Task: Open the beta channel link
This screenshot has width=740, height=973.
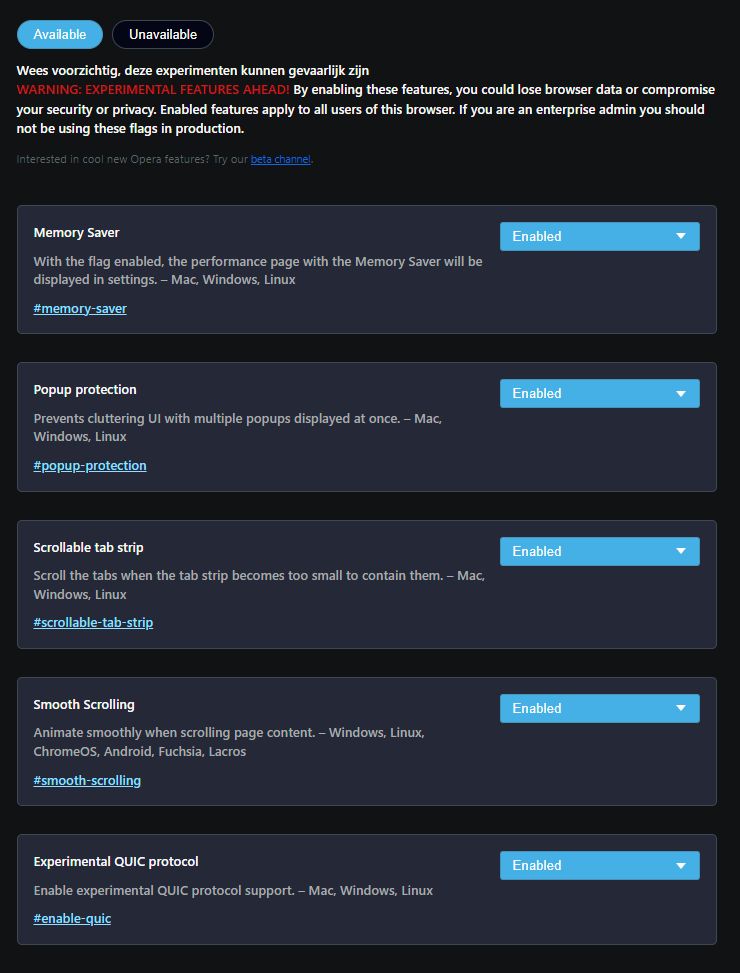Action: [280, 159]
